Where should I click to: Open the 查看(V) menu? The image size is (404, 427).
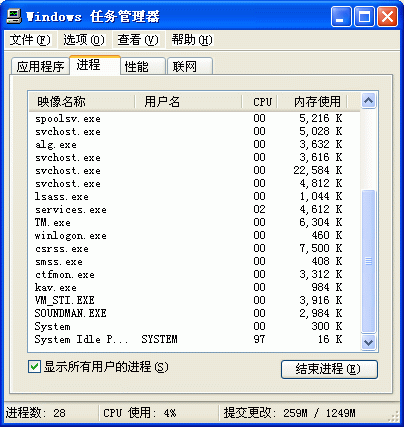(138, 40)
